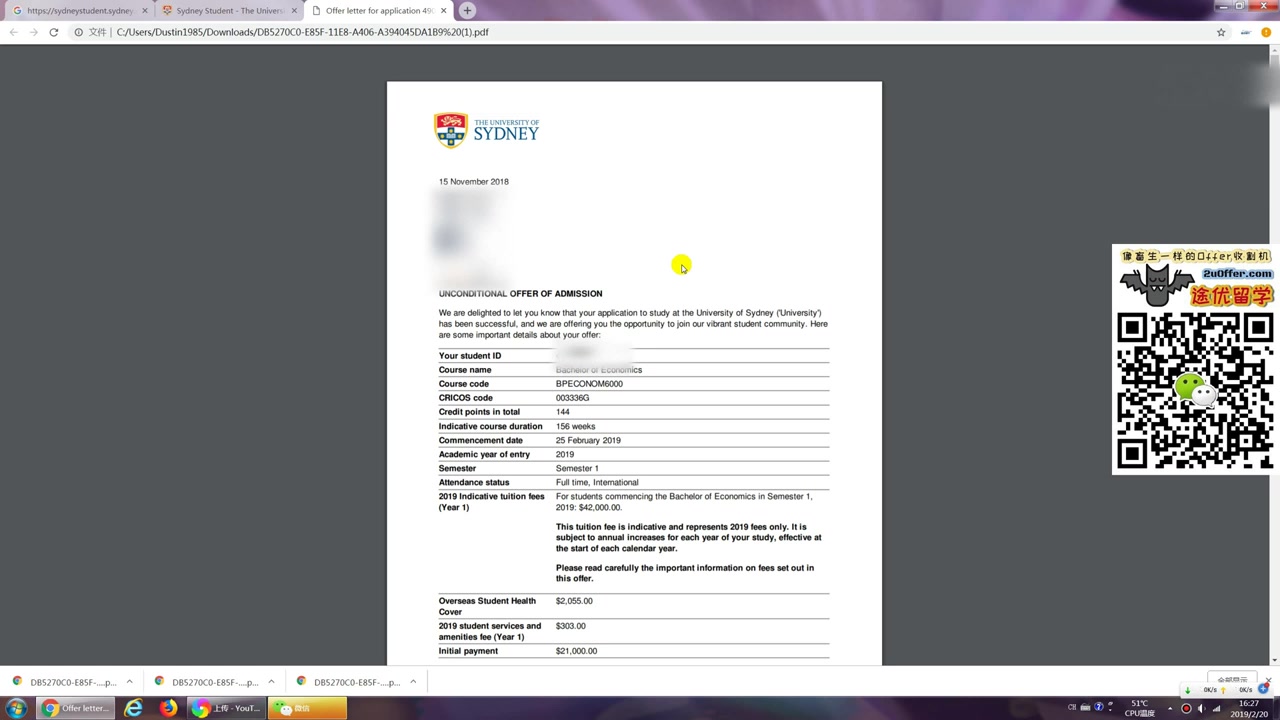The height and width of the screenshot is (720, 1280).
Task: Close the Offer letter tab
Action: pyautogui.click(x=443, y=11)
